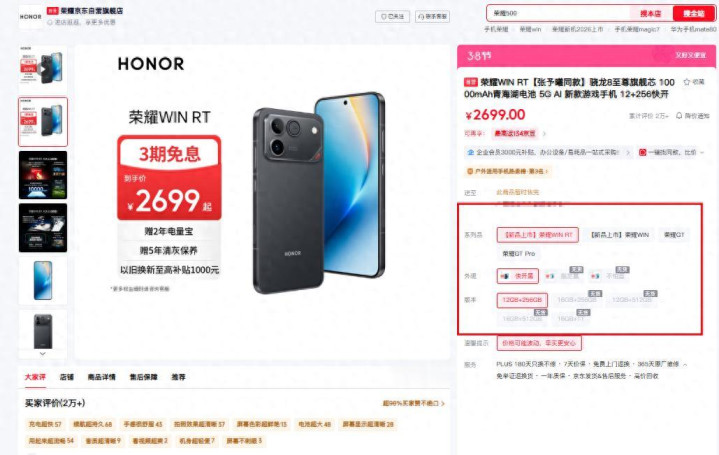The image size is (719, 455).
Task: Select the 荣耀WIN series option
Action: click(619, 234)
